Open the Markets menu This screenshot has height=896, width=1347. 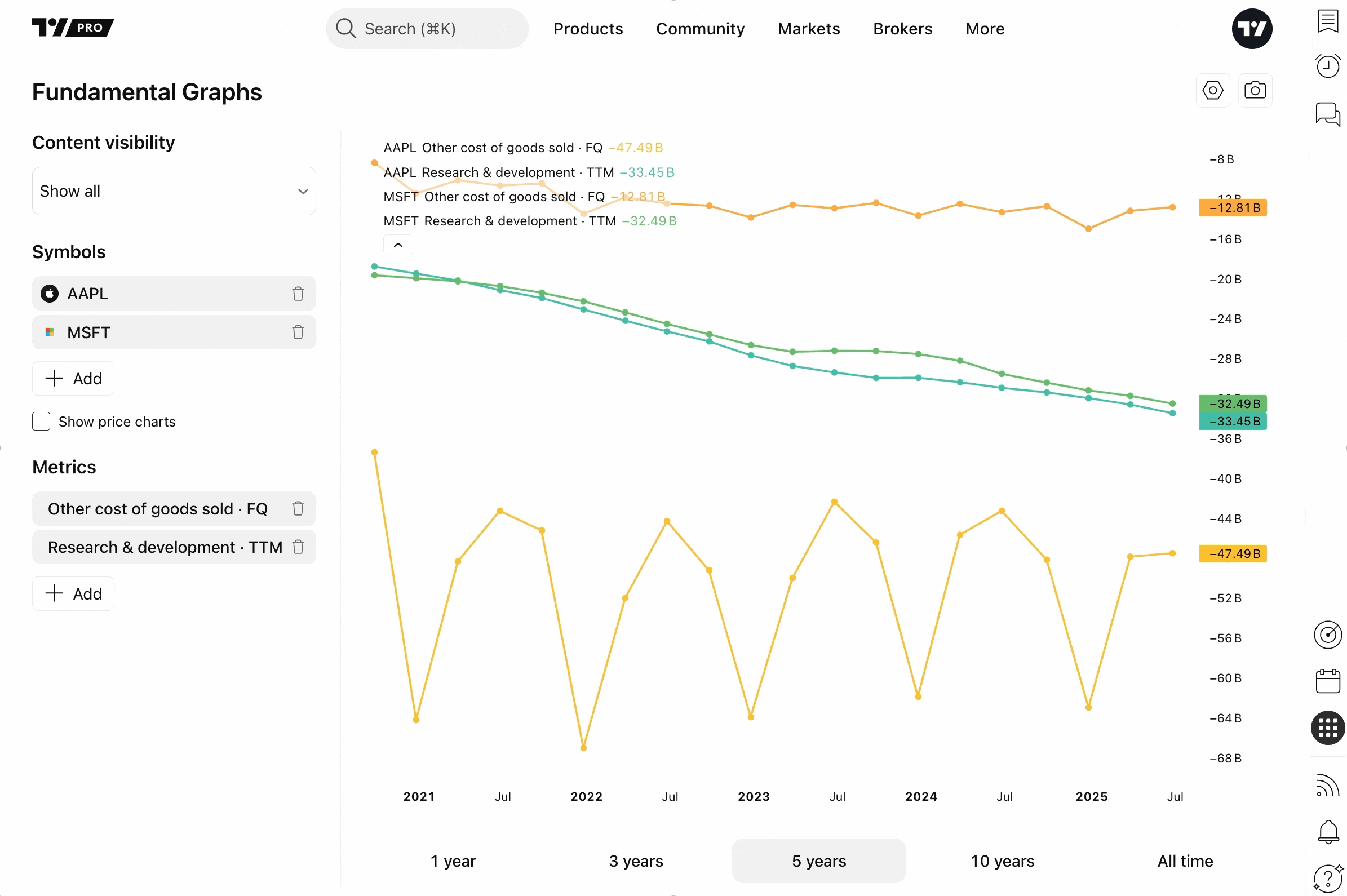808,29
